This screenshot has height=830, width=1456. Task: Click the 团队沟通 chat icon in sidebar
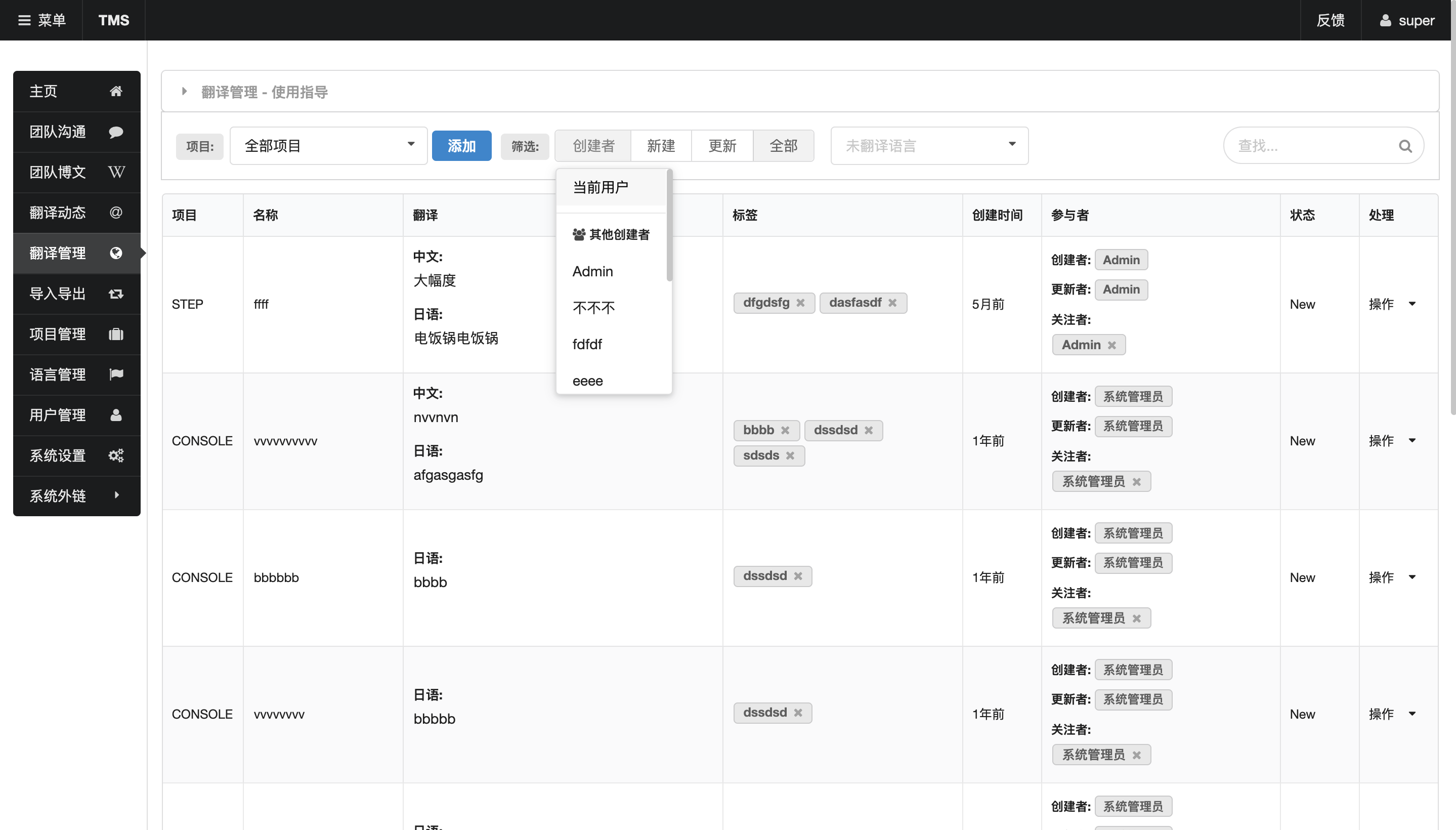click(x=117, y=131)
